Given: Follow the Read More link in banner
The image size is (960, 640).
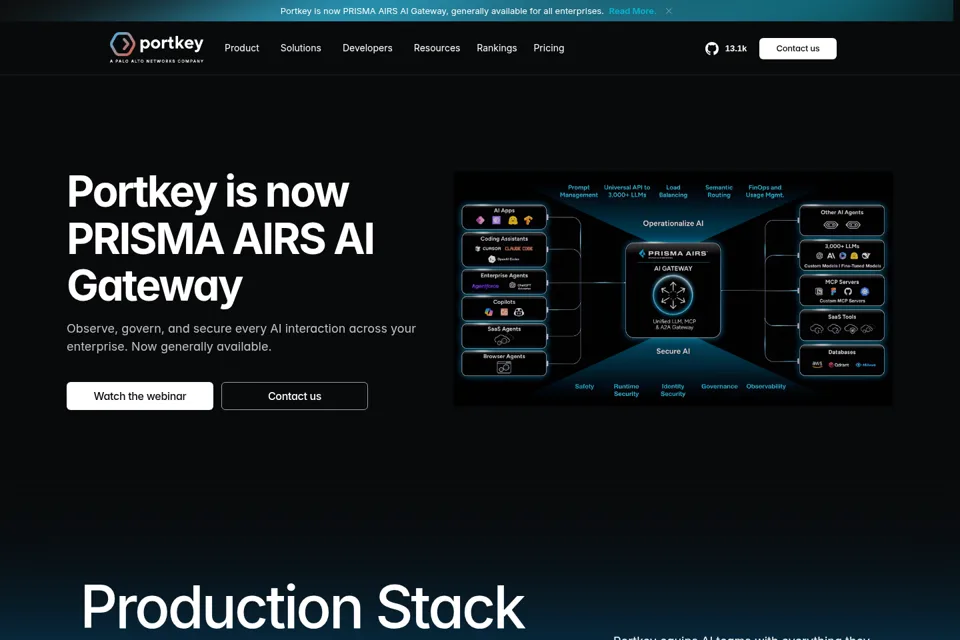Looking at the screenshot, I should pyautogui.click(x=632, y=11).
